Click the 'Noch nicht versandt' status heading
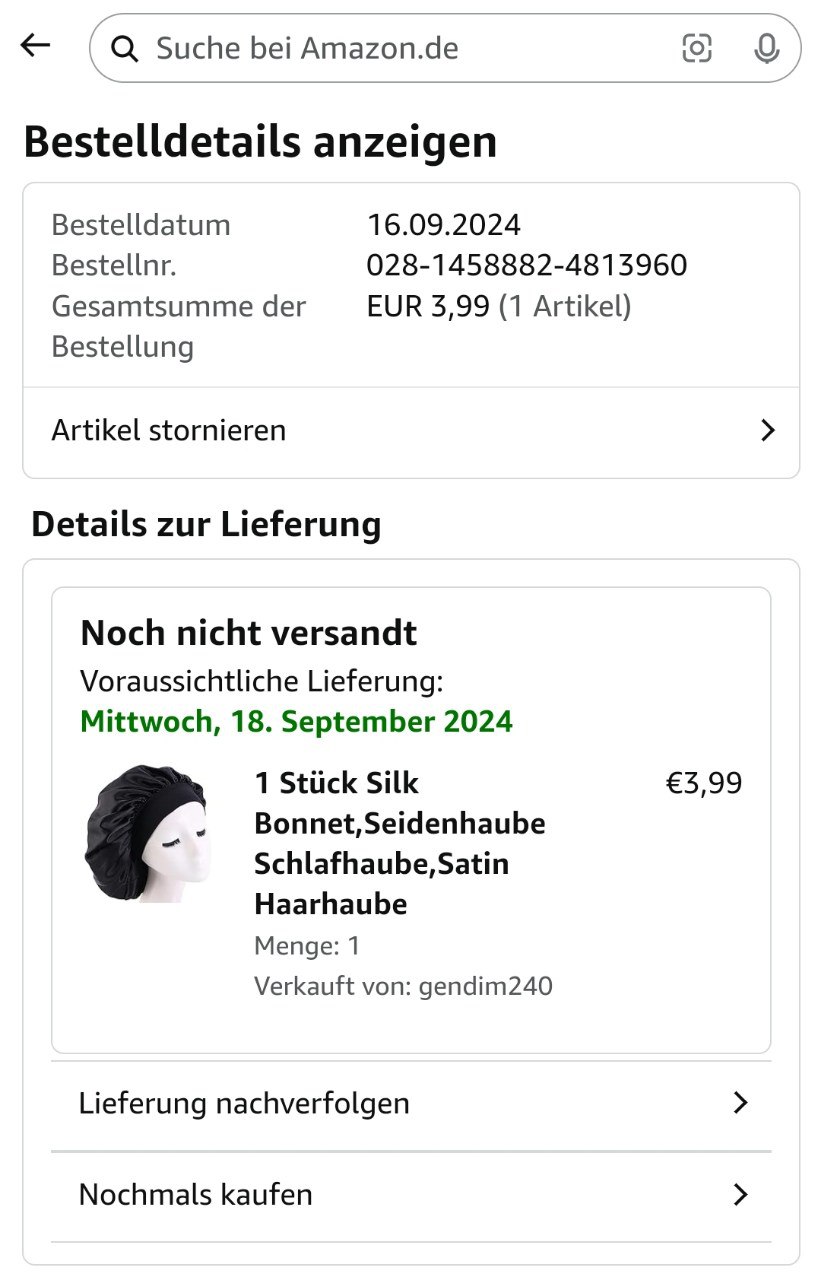Viewport: 821px width, 1280px height. [x=249, y=633]
